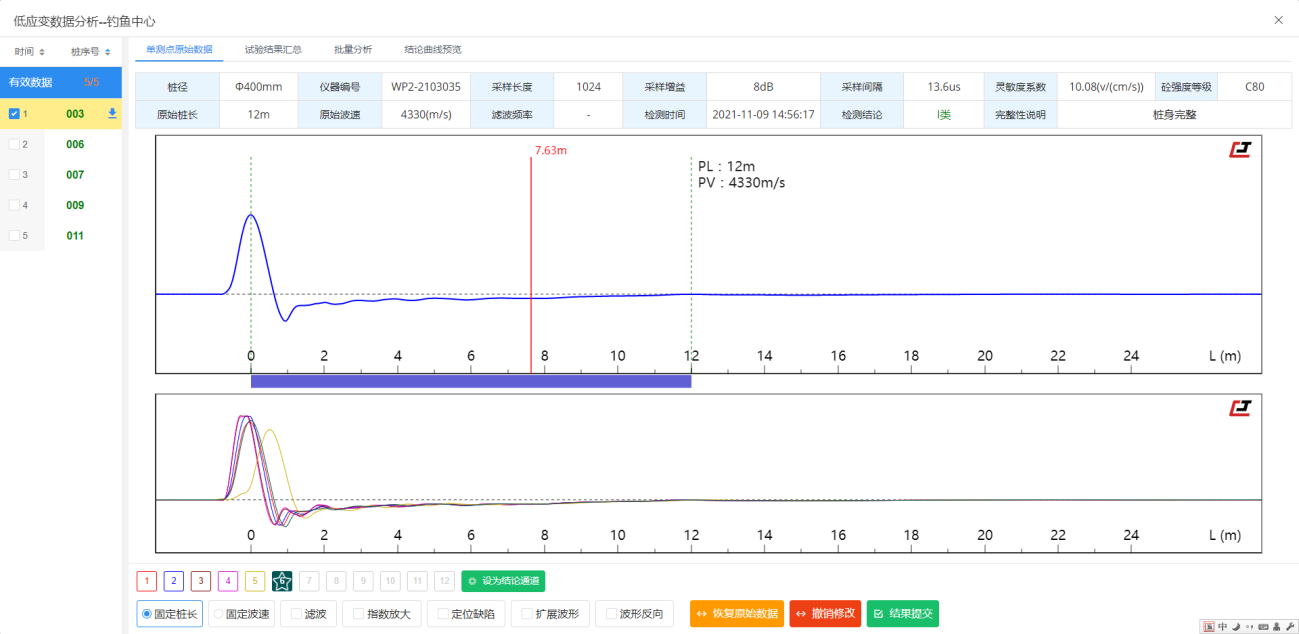This screenshot has width=1299, height=634.
Task: Click the punctuation mode icon in the input toolbar
Action: tap(1249, 626)
